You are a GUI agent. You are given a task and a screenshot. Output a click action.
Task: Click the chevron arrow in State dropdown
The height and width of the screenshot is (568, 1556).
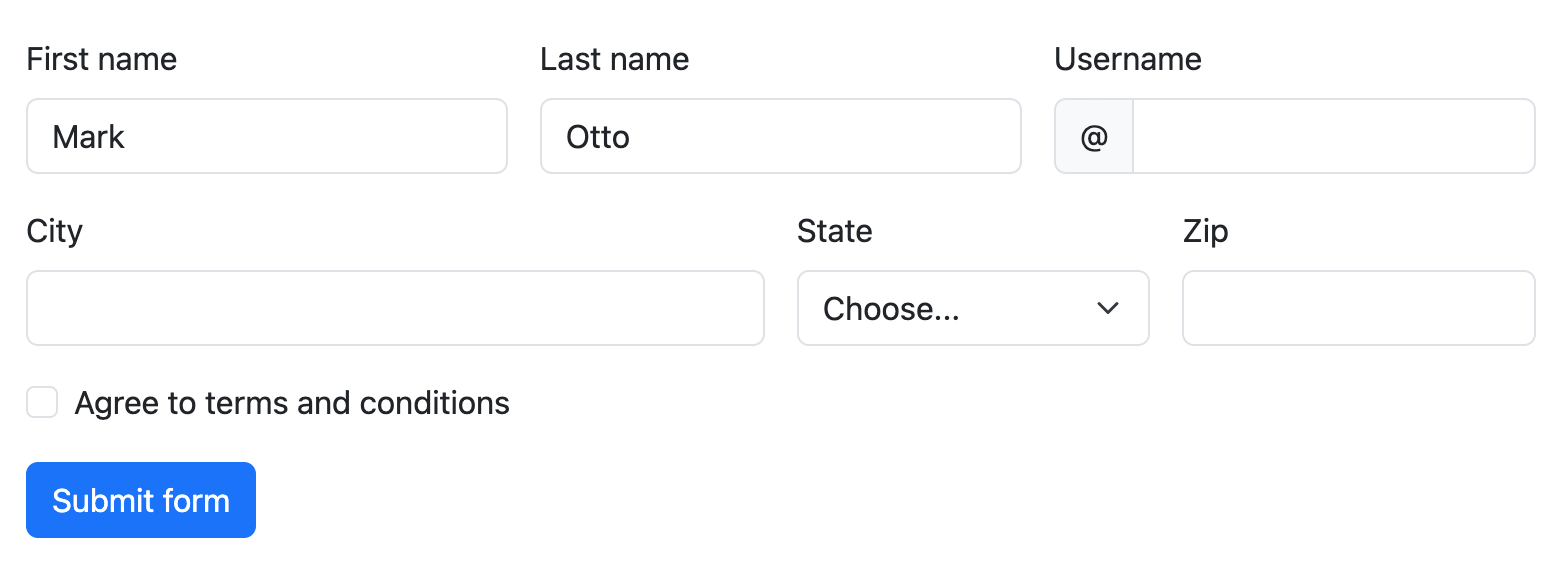pos(1107,309)
